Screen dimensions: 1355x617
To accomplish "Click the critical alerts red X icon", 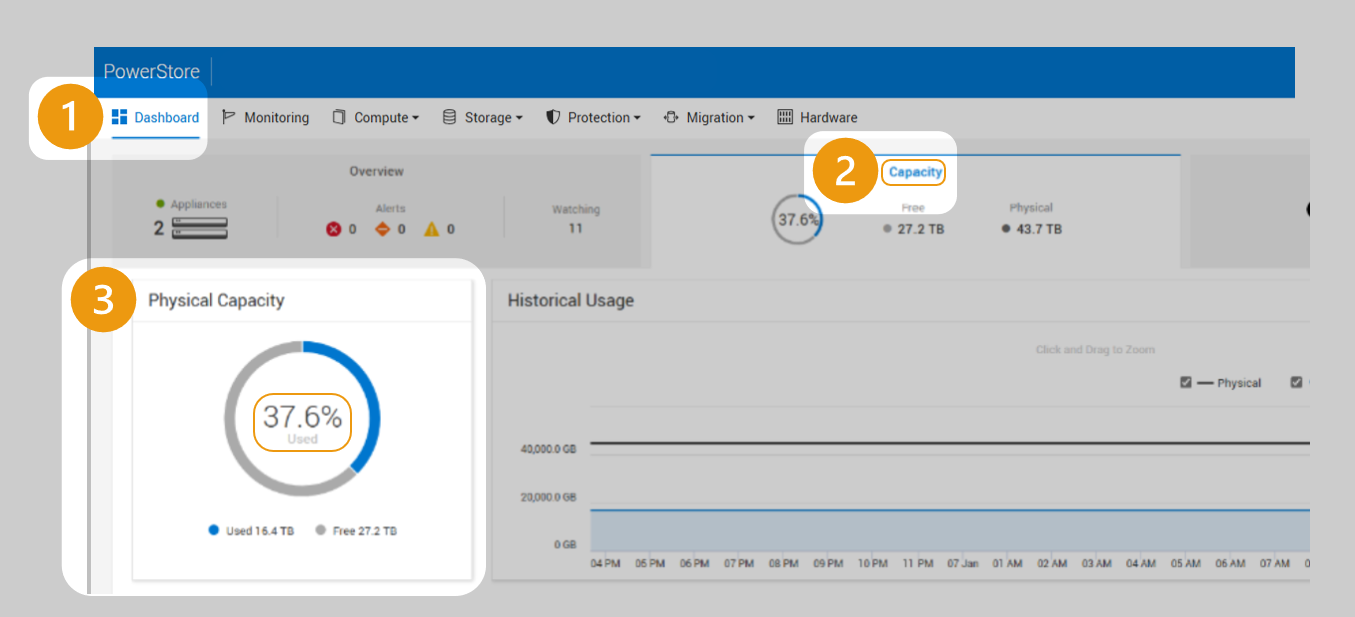I will pos(334,229).
